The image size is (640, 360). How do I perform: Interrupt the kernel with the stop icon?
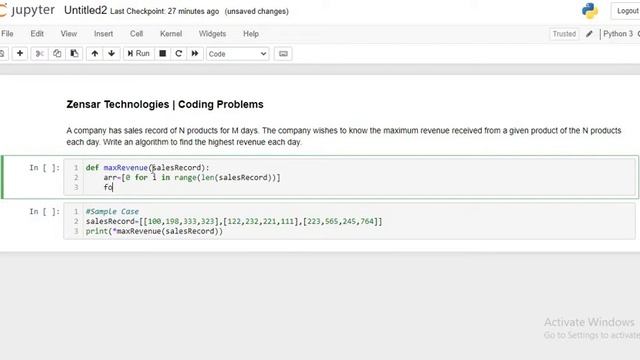pyautogui.click(x=162, y=53)
